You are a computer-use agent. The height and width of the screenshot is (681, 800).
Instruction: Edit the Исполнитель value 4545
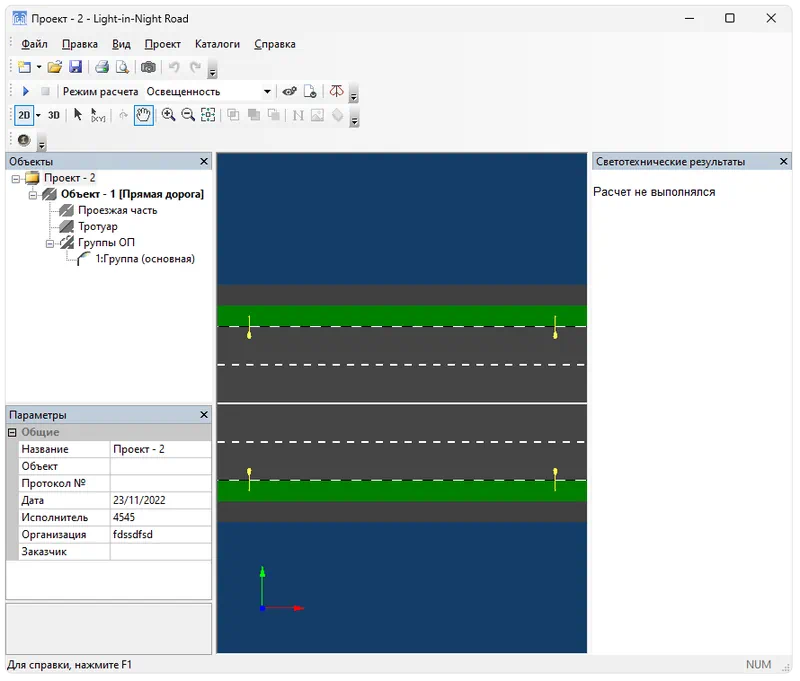161,518
